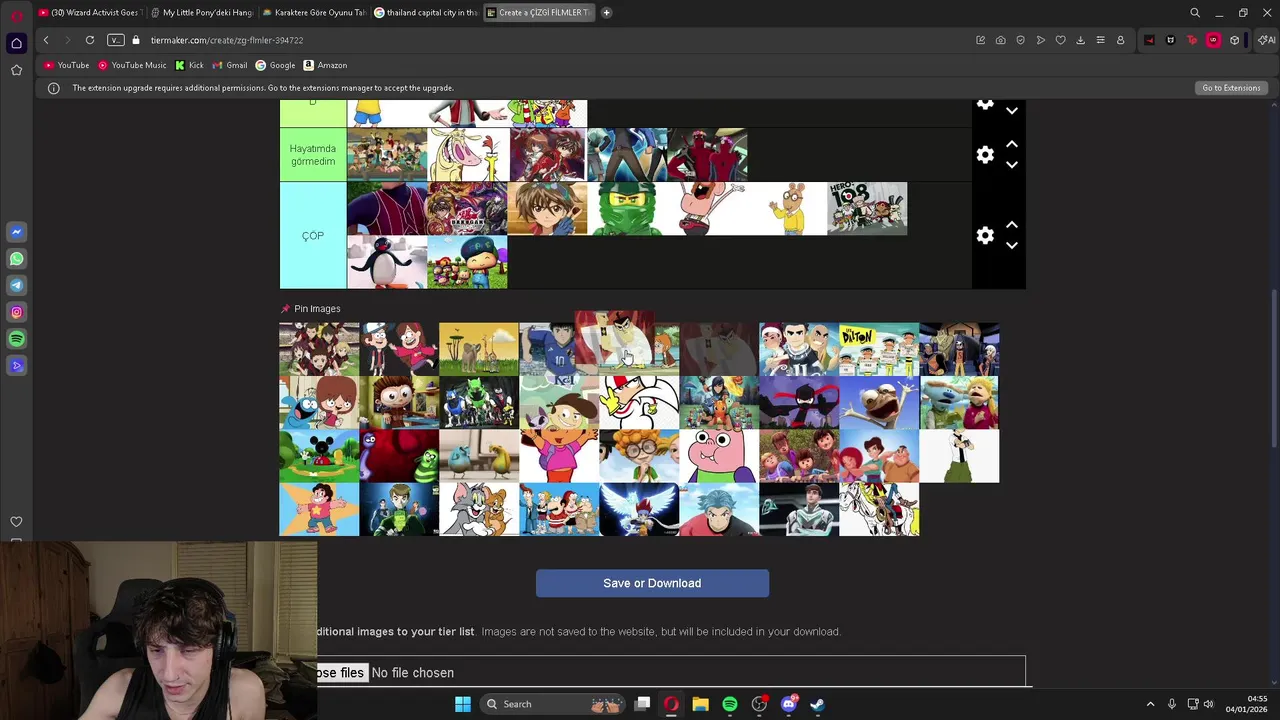
Task: Open Windows Start menu
Action: 463,704
